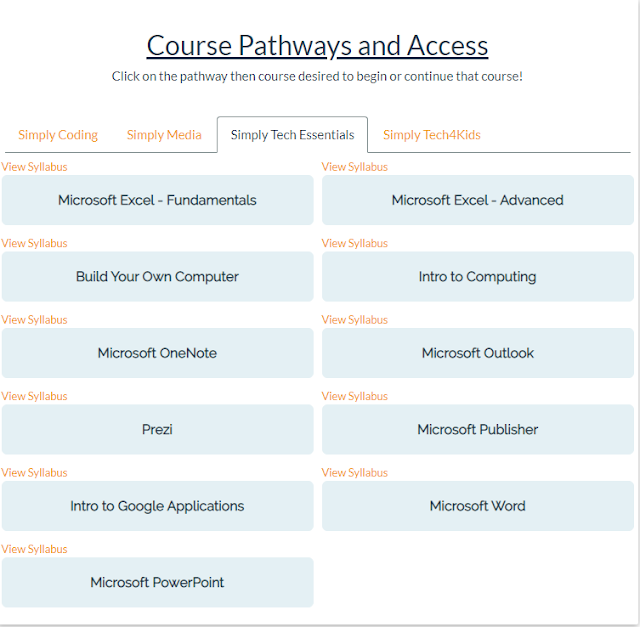Screen dimensions: 640x627
Task: Open the Microsoft Publisher course
Action: (478, 429)
